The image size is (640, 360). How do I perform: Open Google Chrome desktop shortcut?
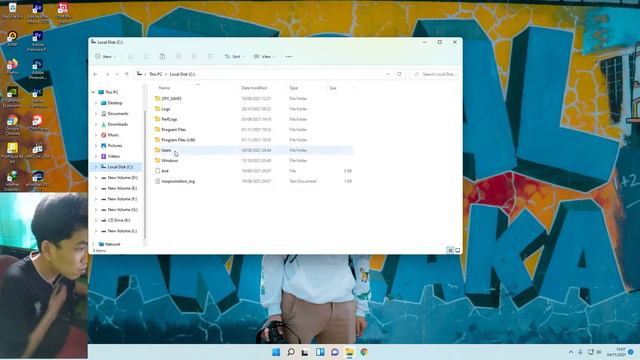(x=12, y=124)
